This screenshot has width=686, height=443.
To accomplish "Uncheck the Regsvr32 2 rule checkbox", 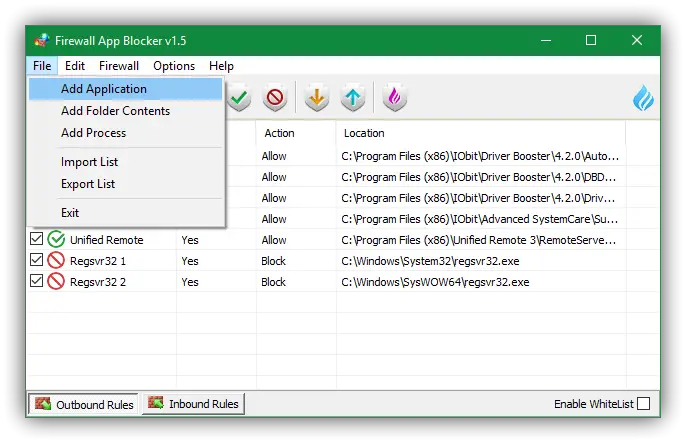I will tap(36, 281).
